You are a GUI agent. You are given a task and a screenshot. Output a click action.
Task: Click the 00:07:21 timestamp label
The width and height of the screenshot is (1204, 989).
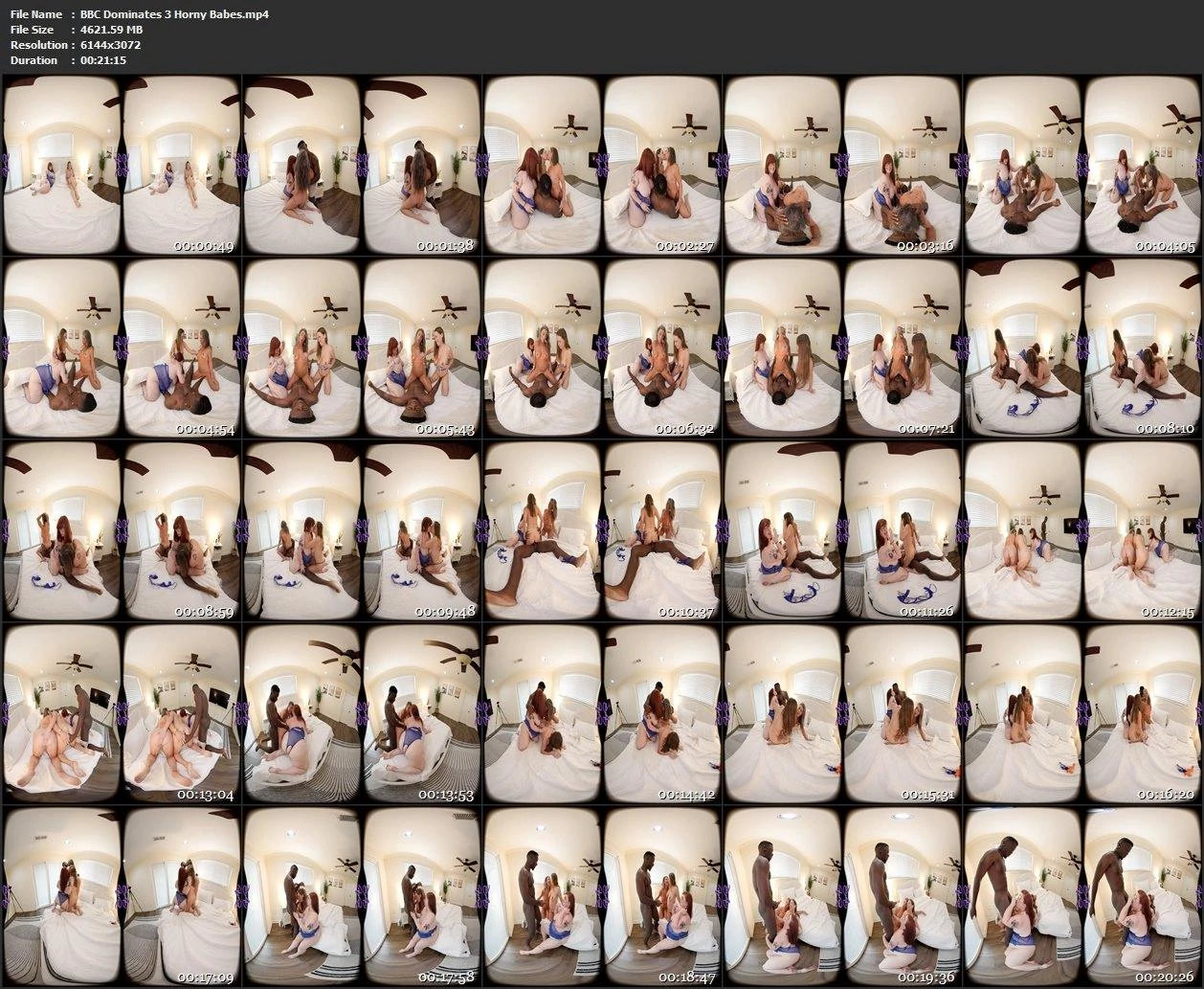point(925,429)
